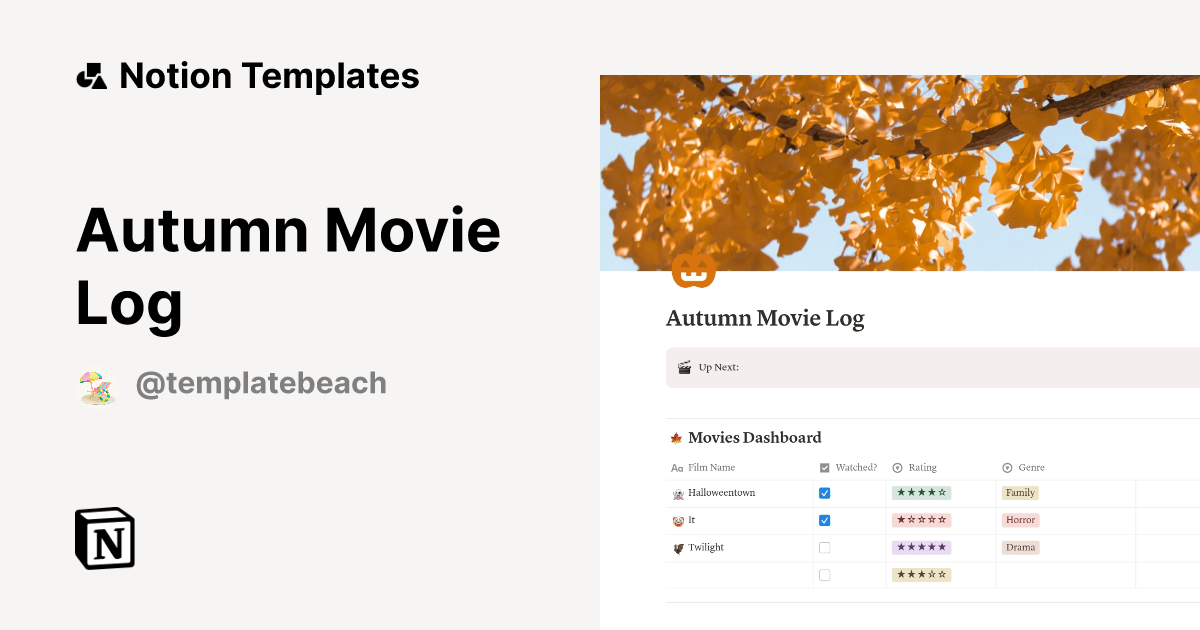Click the Movies Dashboard heading
The width and height of the screenshot is (1200, 630).
click(754, 437)
